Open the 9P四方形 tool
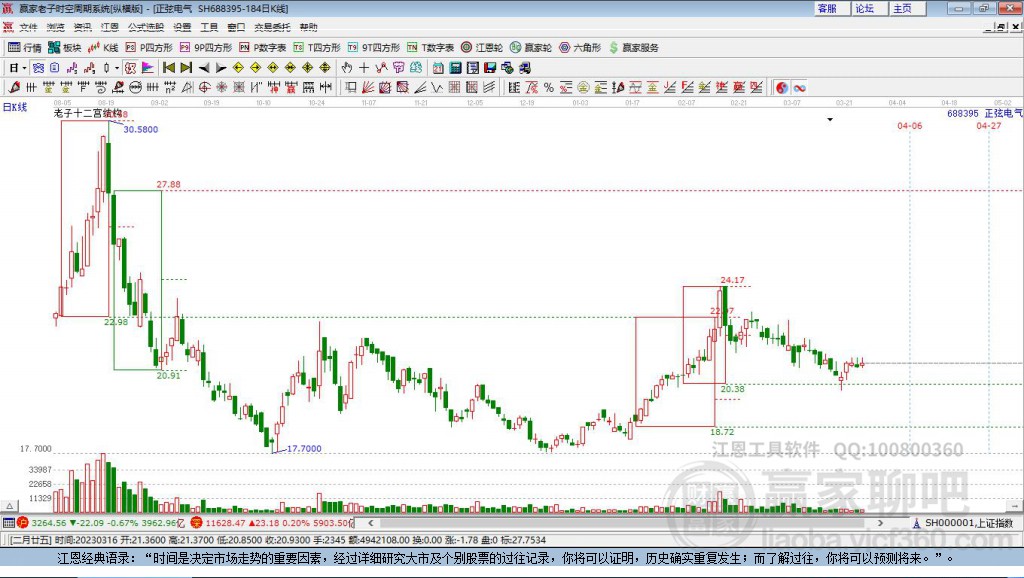The height and width of the screenshot is (578, 1024). (x=206, y=48)
